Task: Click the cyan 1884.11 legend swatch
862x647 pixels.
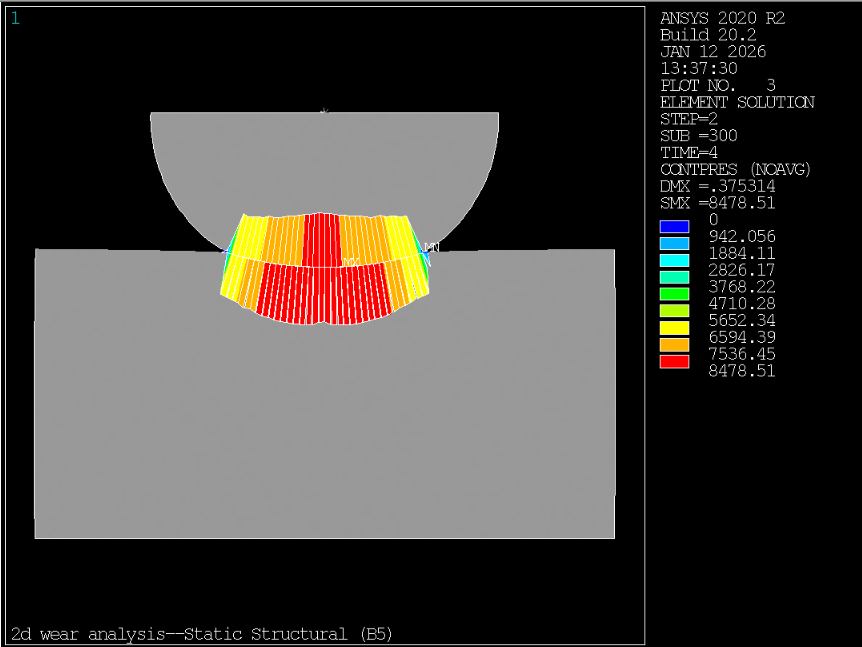Action: [x=674, y=261]
